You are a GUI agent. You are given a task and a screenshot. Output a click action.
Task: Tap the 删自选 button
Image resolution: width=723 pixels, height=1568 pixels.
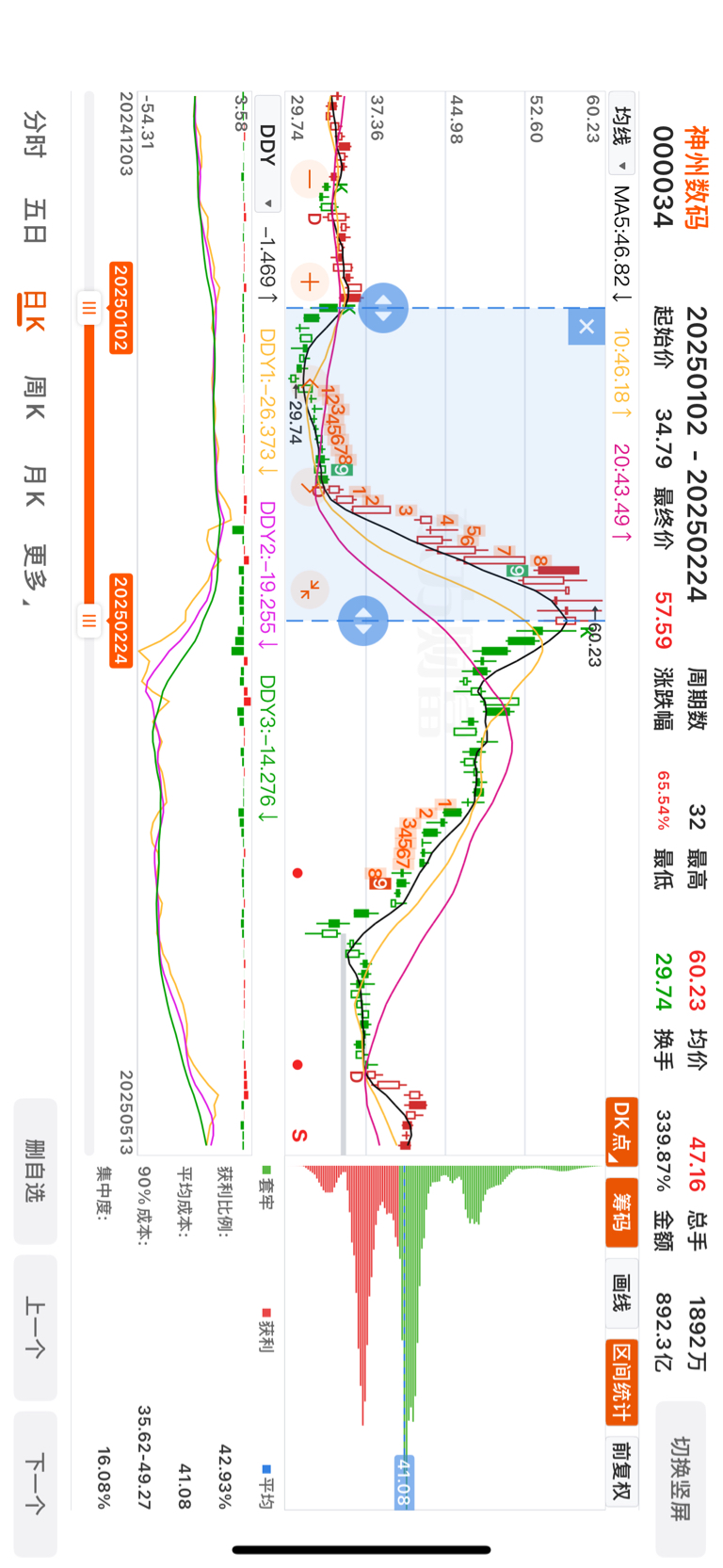coord(36,1172)
